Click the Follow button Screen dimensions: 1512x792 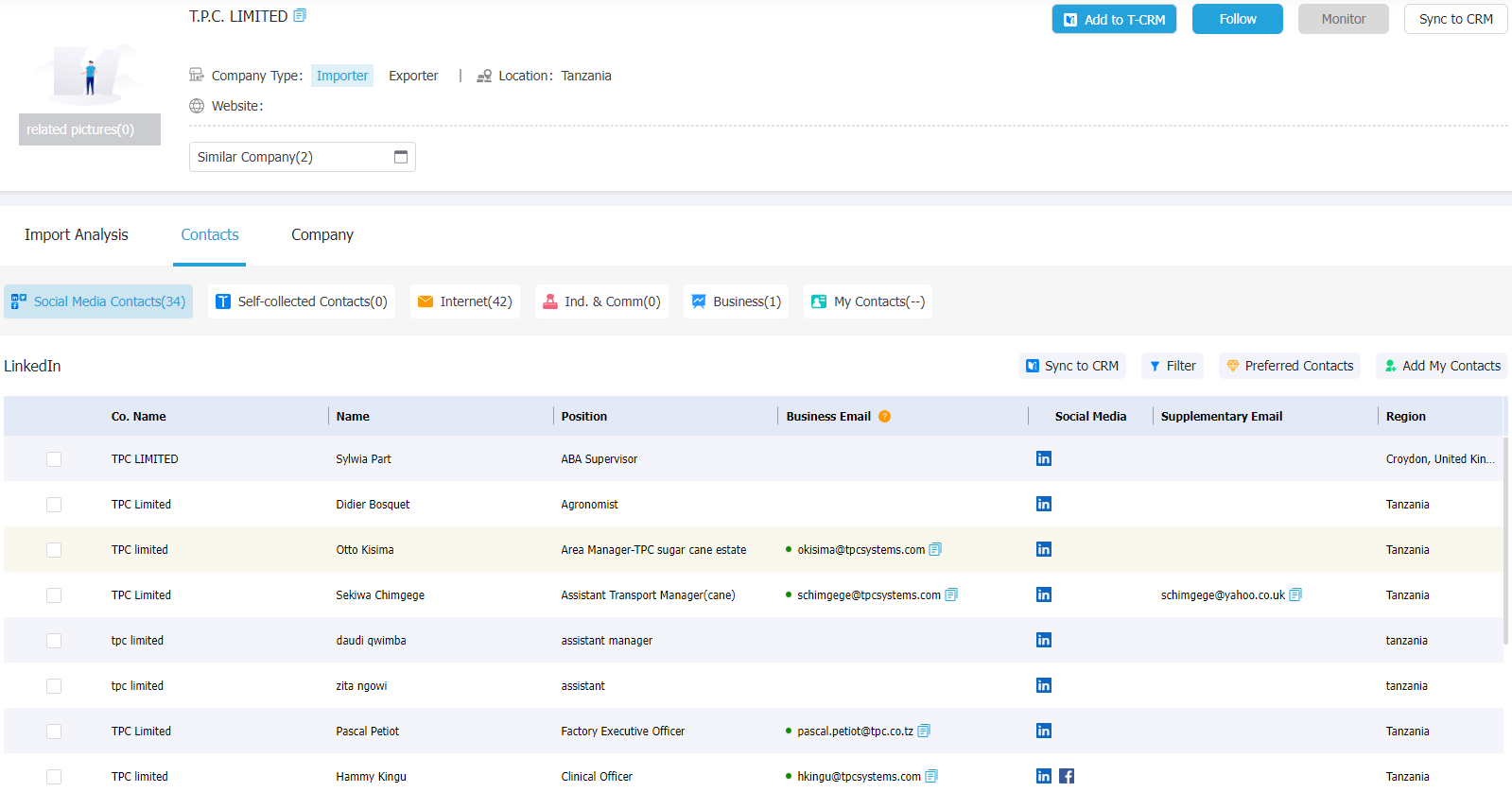pos(1238,19)
